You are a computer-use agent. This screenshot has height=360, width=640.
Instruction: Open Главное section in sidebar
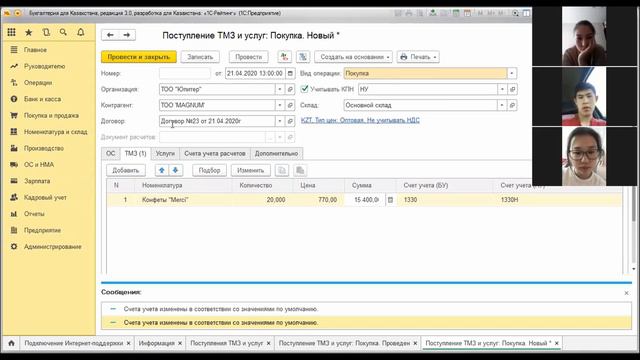coord(35,50)
